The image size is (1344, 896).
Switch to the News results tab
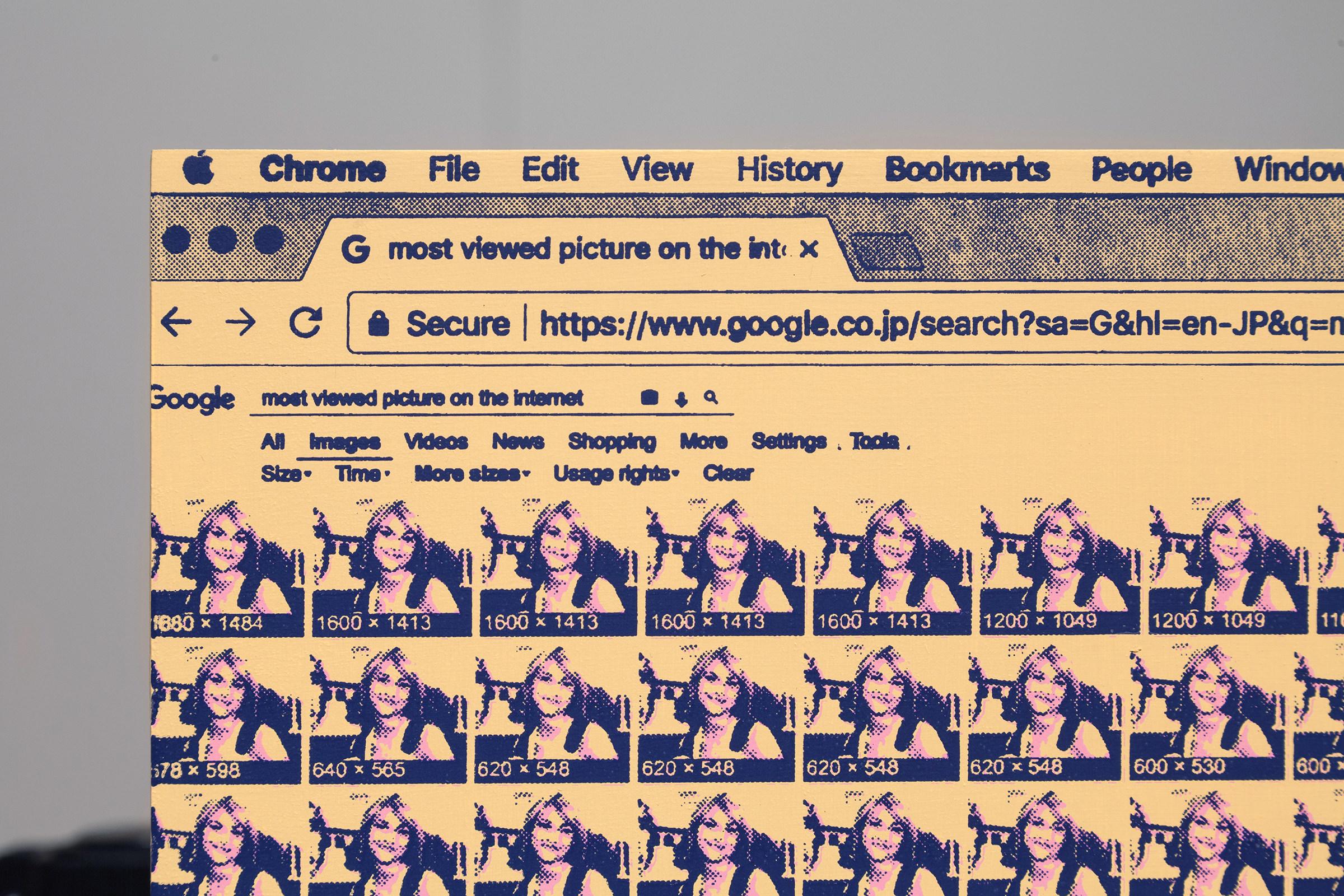point(519,441)
